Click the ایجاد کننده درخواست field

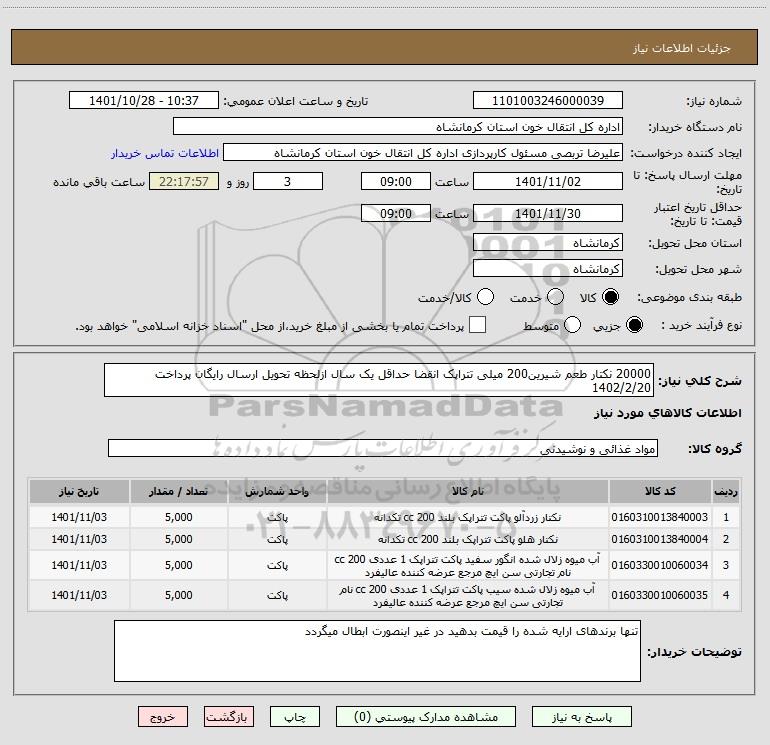click(x=423, y=153)
